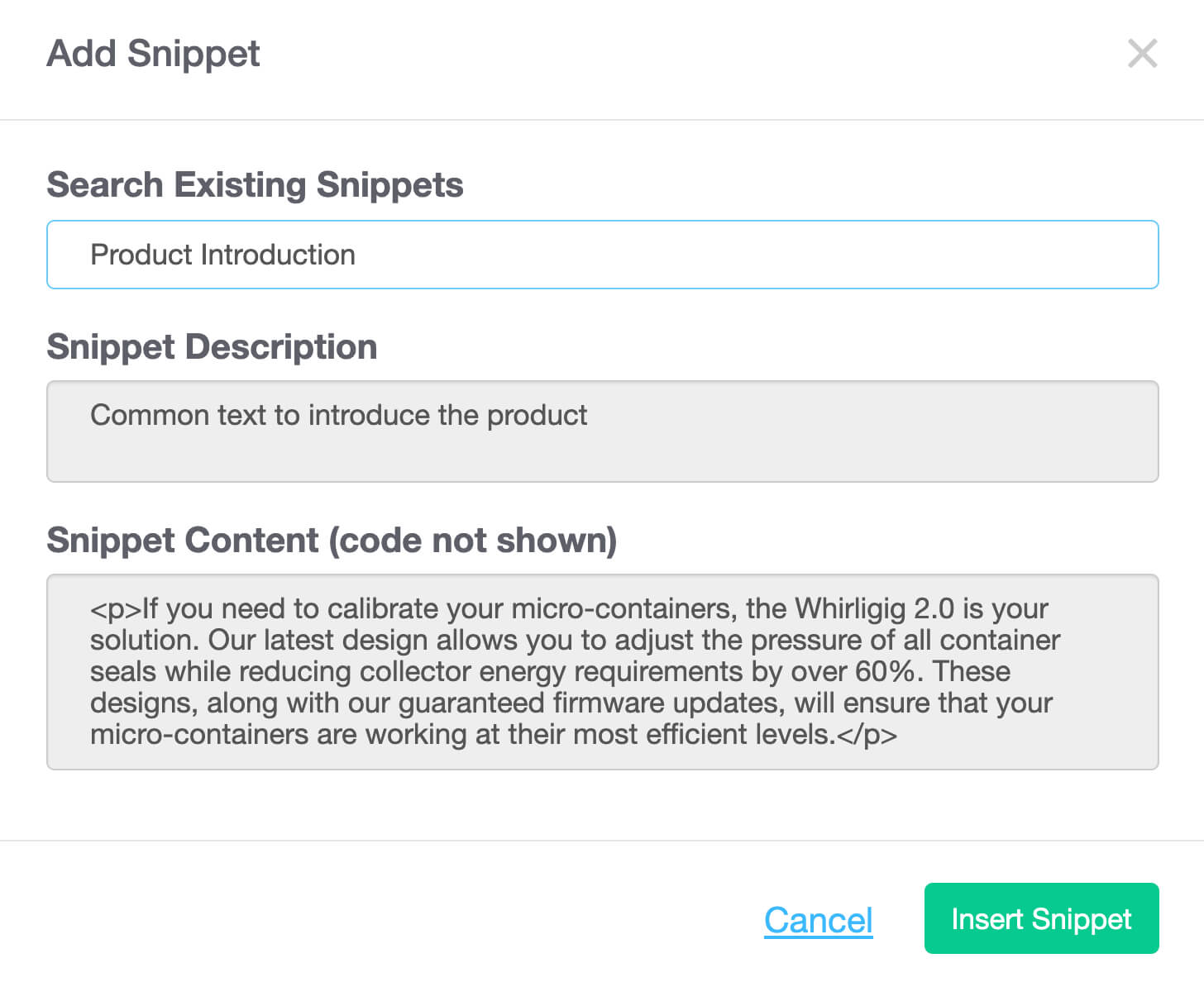Dismiss the Add Snippet dialog via X

(1143, 55)
